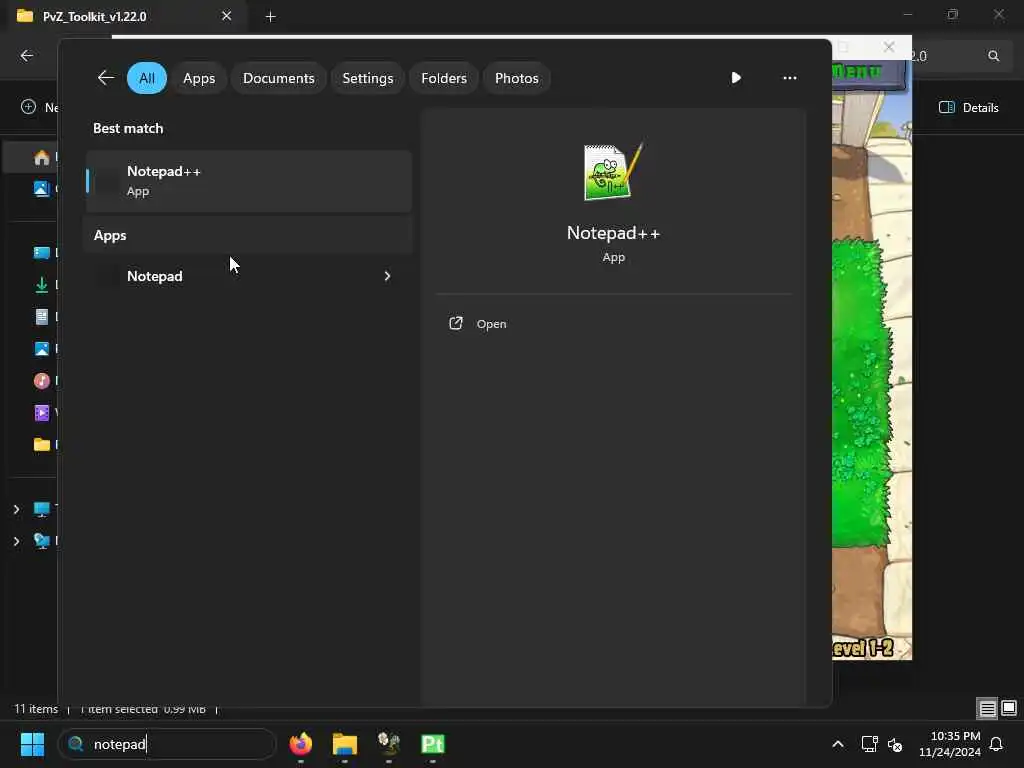1024x768 pixels.
Task: Toggle the Details pane in Explorer
Action: point(968,108)
